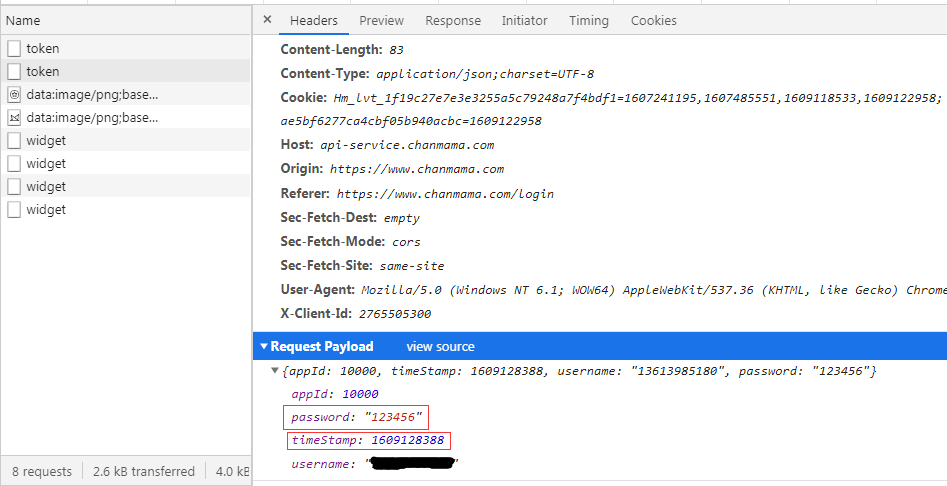This screenshot has width=947, height=486.
Task: Collapse the payload JSON object
Action: click(x=275, y=371)
